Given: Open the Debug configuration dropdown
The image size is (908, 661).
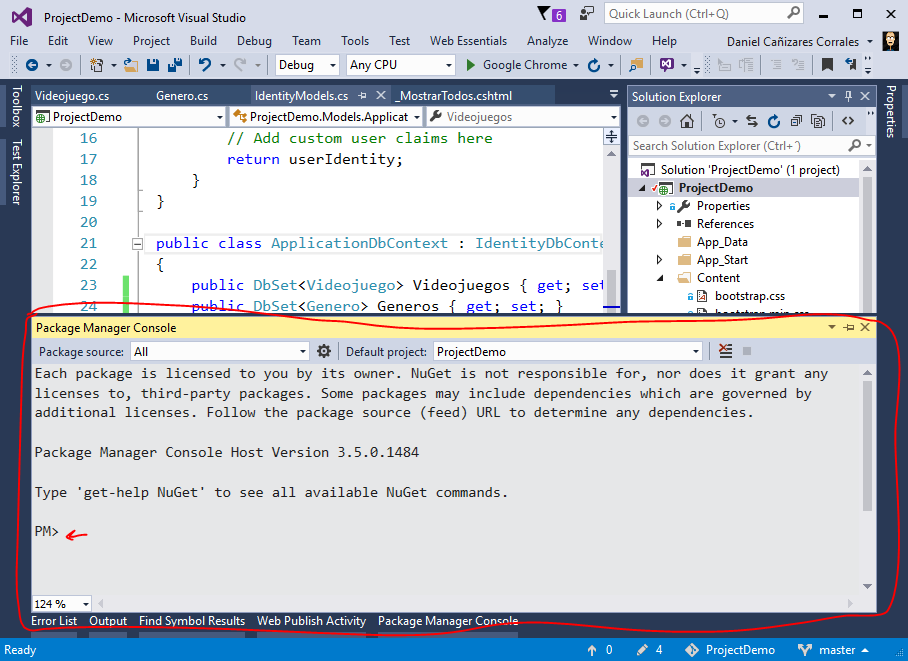Looking at the screenshot, I should [306, 65].
